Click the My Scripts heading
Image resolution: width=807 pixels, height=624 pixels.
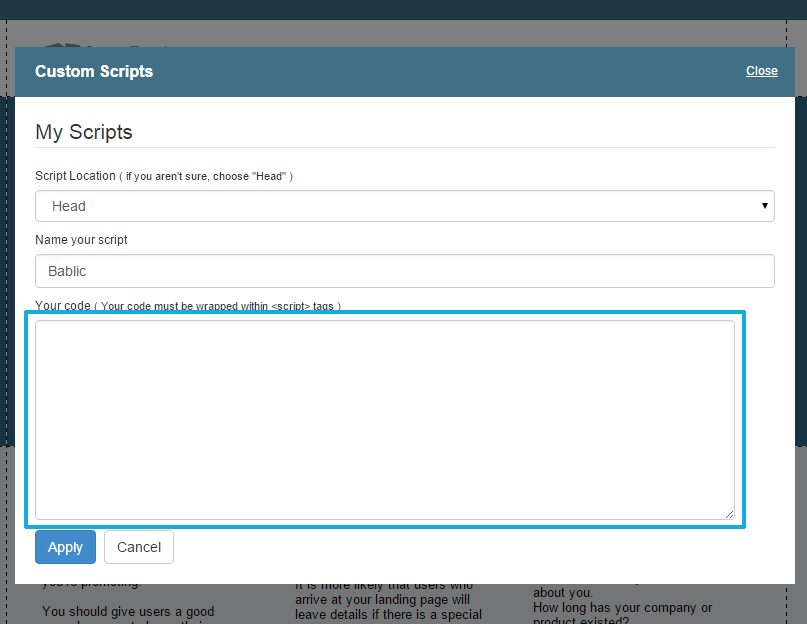(84, 132)
